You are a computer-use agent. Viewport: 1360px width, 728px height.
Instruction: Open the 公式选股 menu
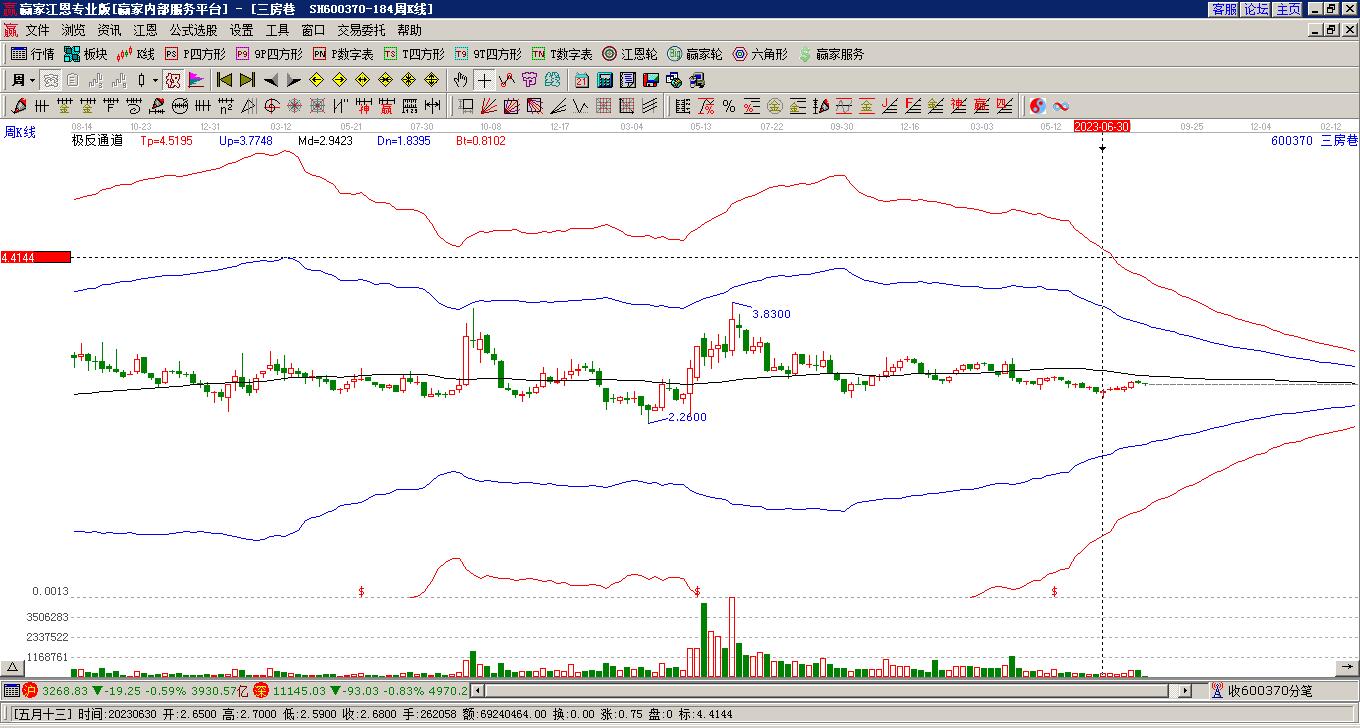click(193, 31)
